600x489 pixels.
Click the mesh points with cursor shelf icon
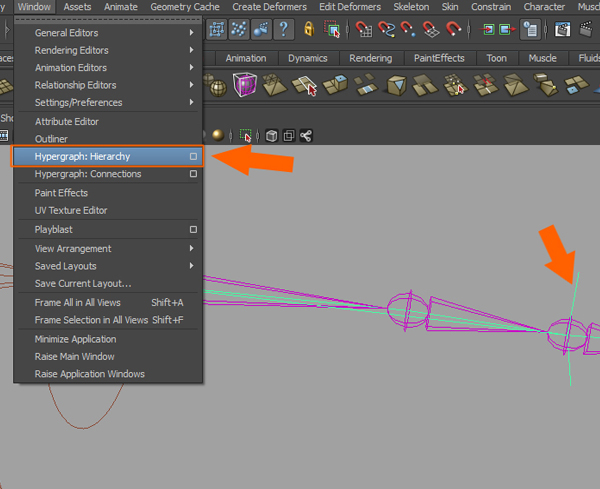(x=454, y=85)
